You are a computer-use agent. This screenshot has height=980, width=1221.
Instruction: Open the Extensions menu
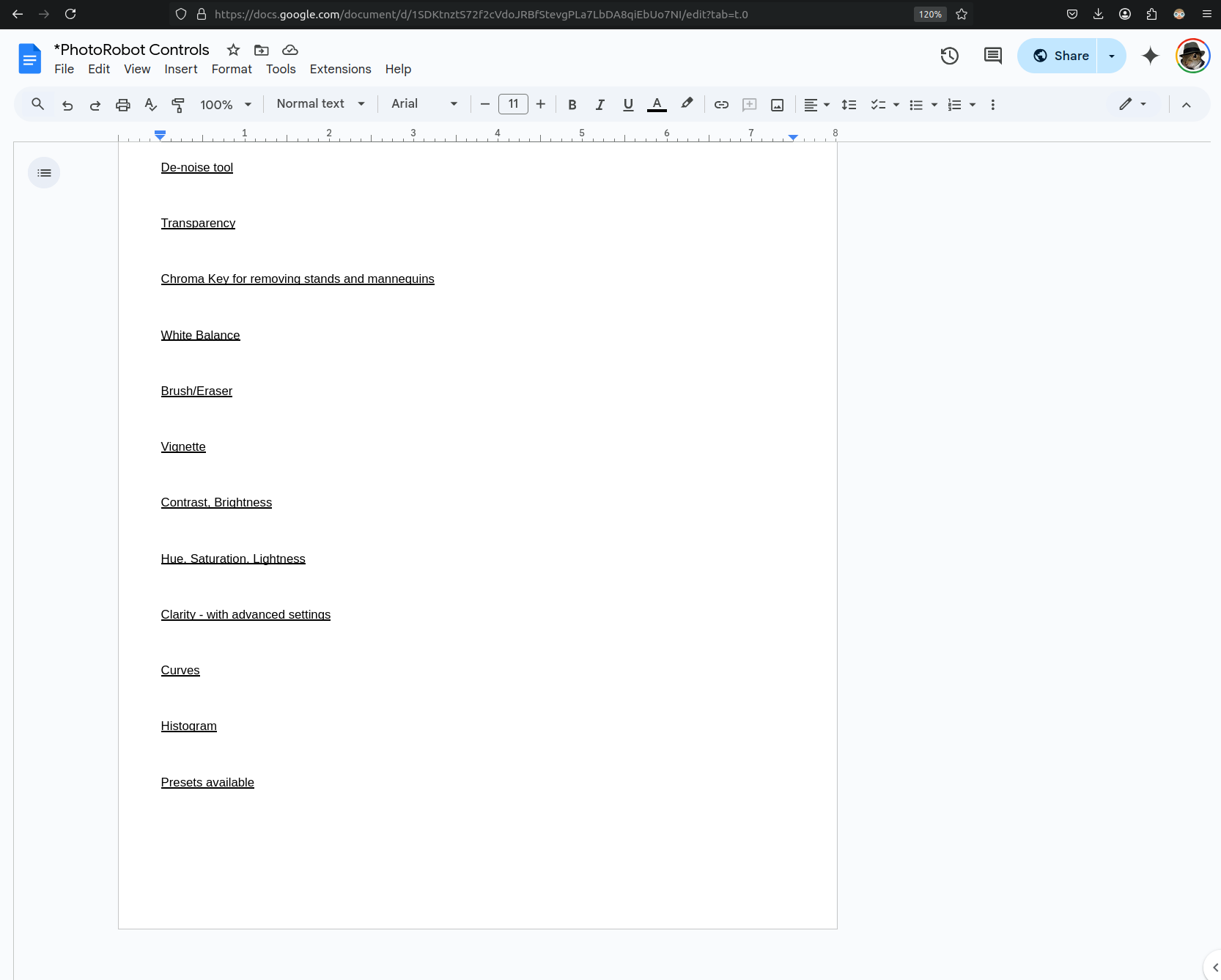pyautogui.click(x=341, y=69)
